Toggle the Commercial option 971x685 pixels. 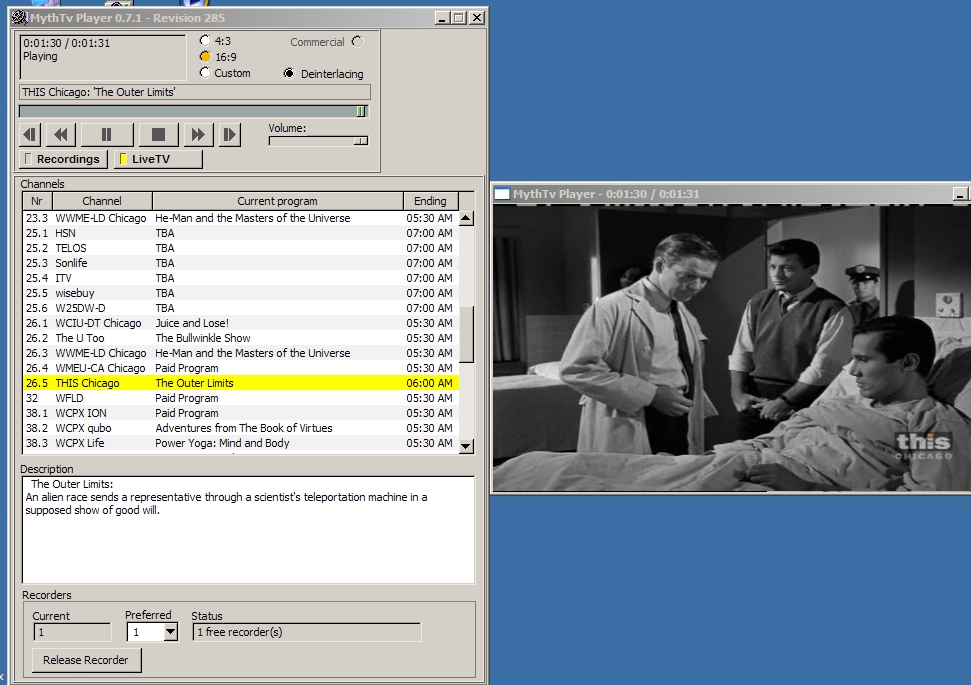[x=357, y=41]
